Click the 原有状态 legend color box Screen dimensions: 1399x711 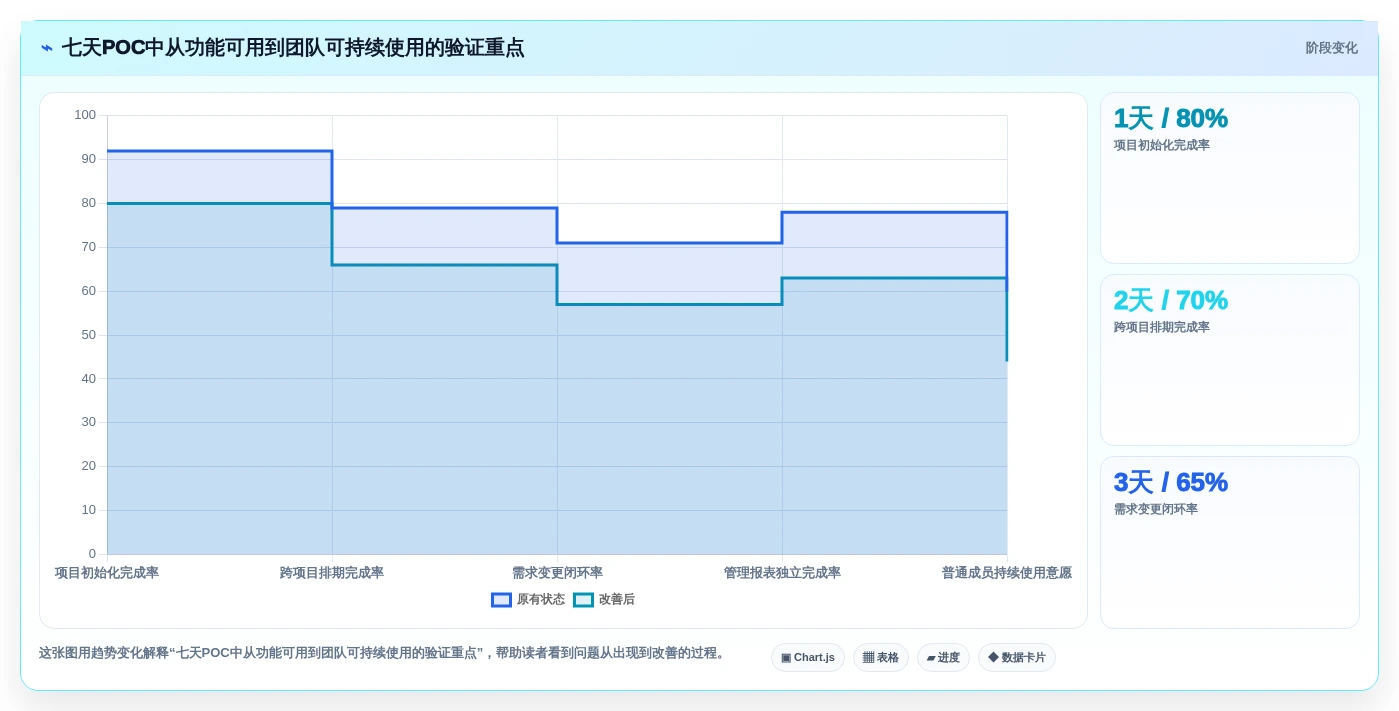pos(501,600)
